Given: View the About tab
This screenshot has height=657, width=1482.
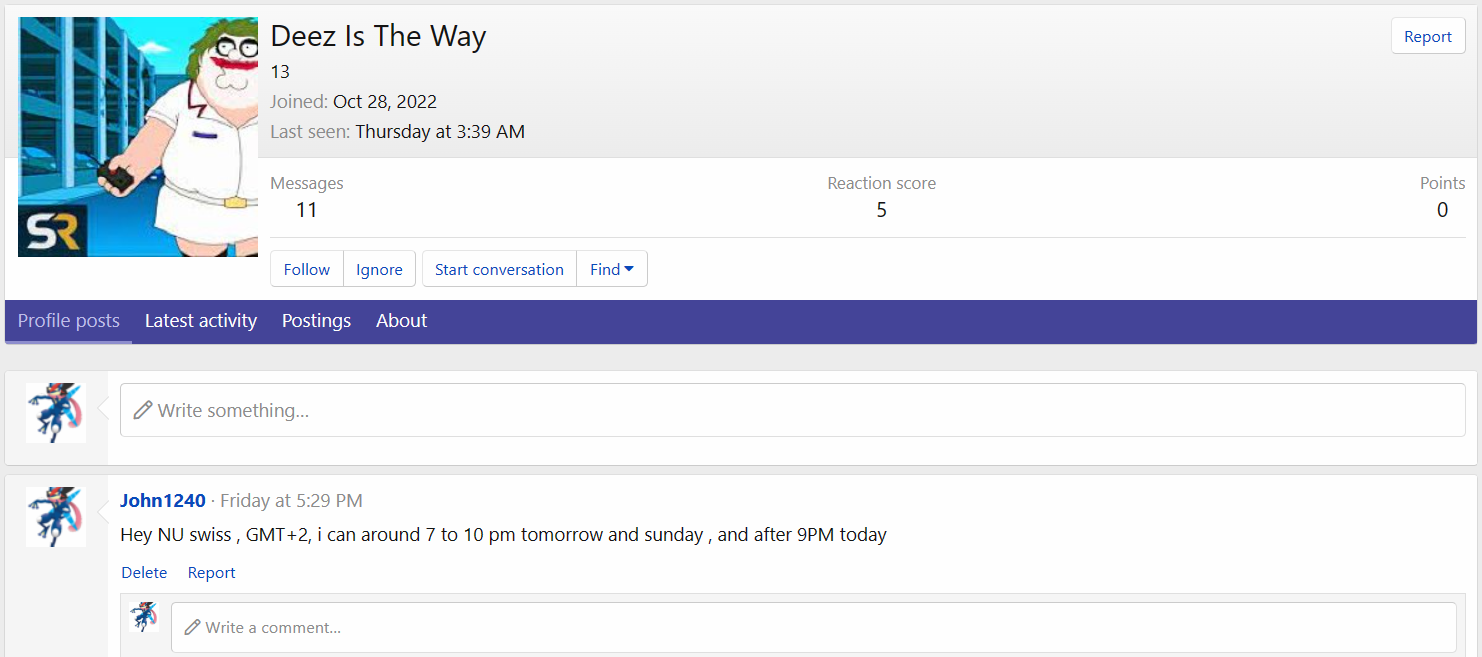Looking at the screenshot, I should pyautogui.click(x=402, y=321).
